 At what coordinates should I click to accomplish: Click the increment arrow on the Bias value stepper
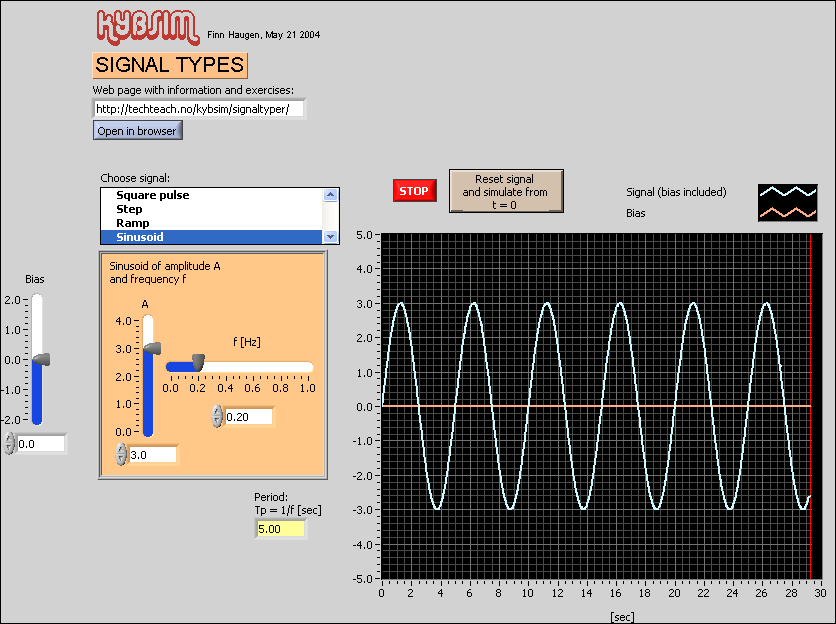8,438
